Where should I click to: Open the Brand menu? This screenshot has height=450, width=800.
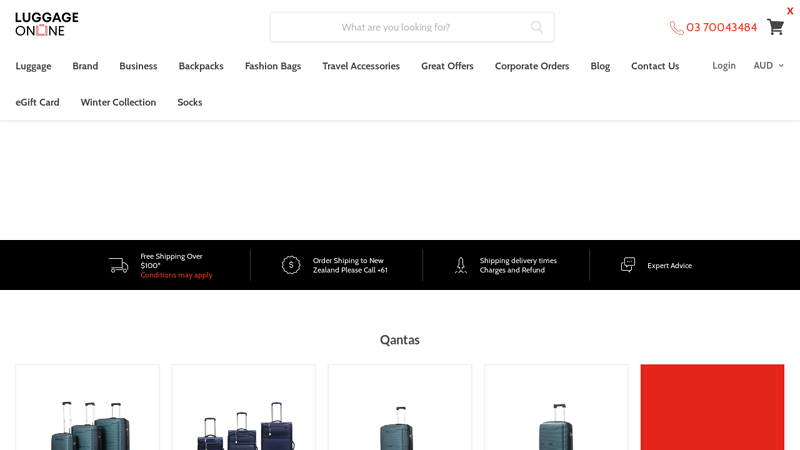pos(85,66)
